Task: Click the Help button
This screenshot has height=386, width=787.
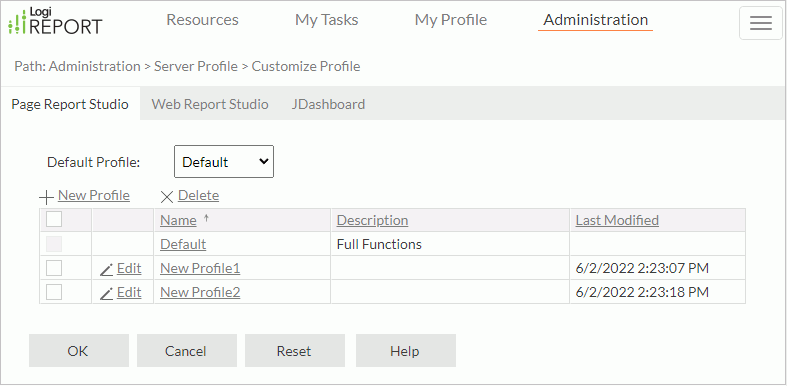Action: (x=406, y=351)
